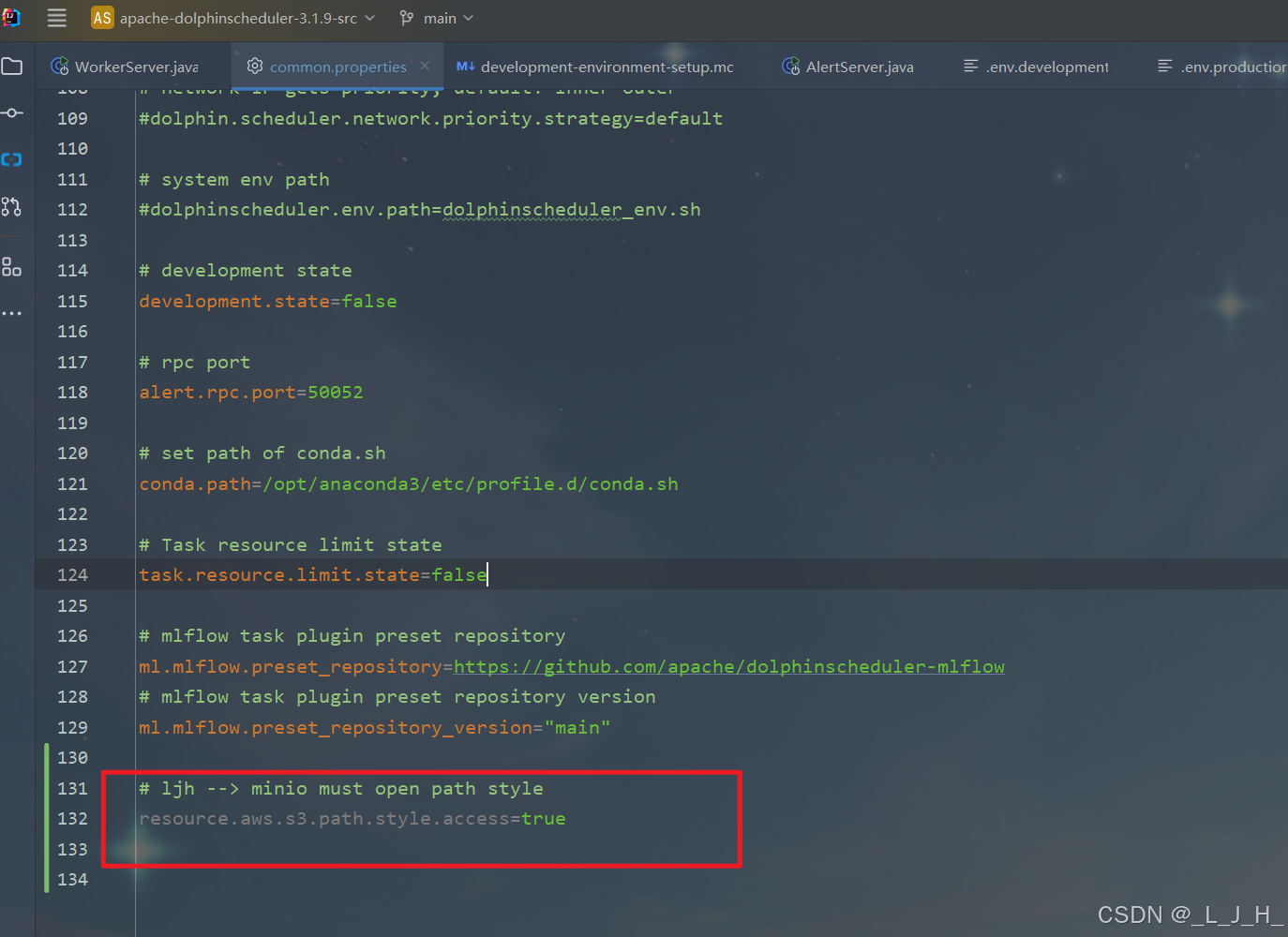Click the .env.production file icon
1288x937 pixels.
(1165, 66)
